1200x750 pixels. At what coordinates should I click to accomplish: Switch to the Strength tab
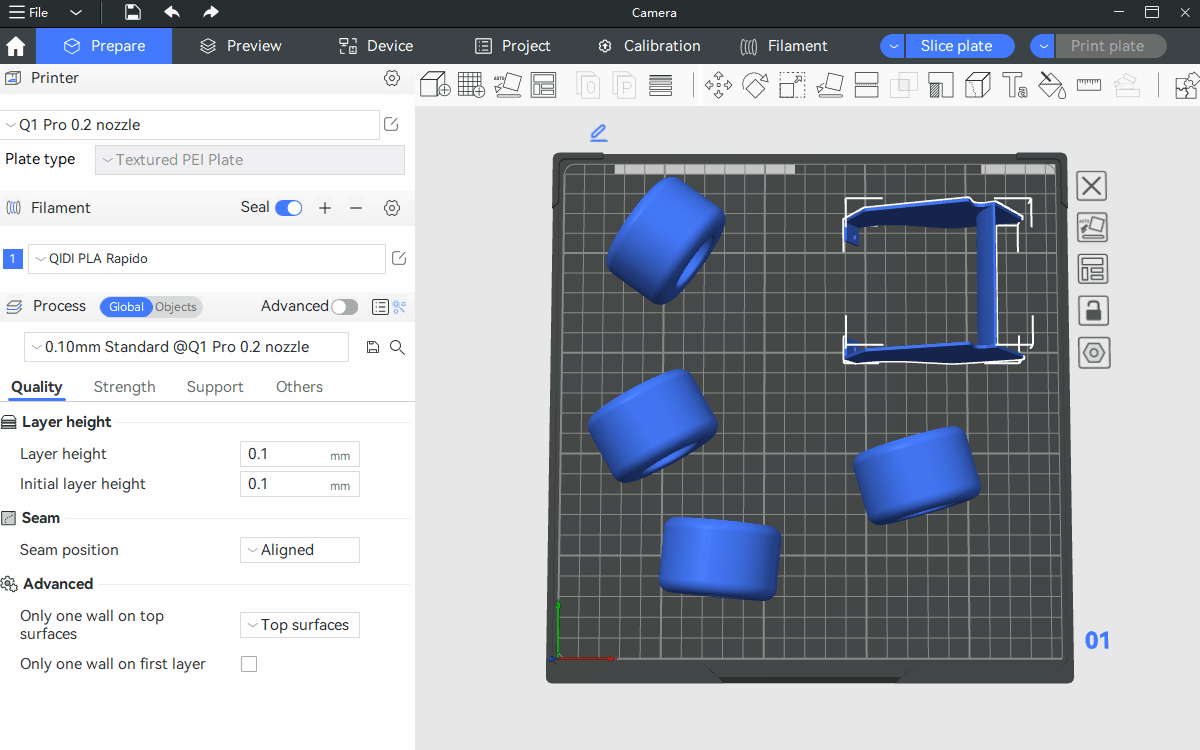pyautogui.click(x=124, y=387)
